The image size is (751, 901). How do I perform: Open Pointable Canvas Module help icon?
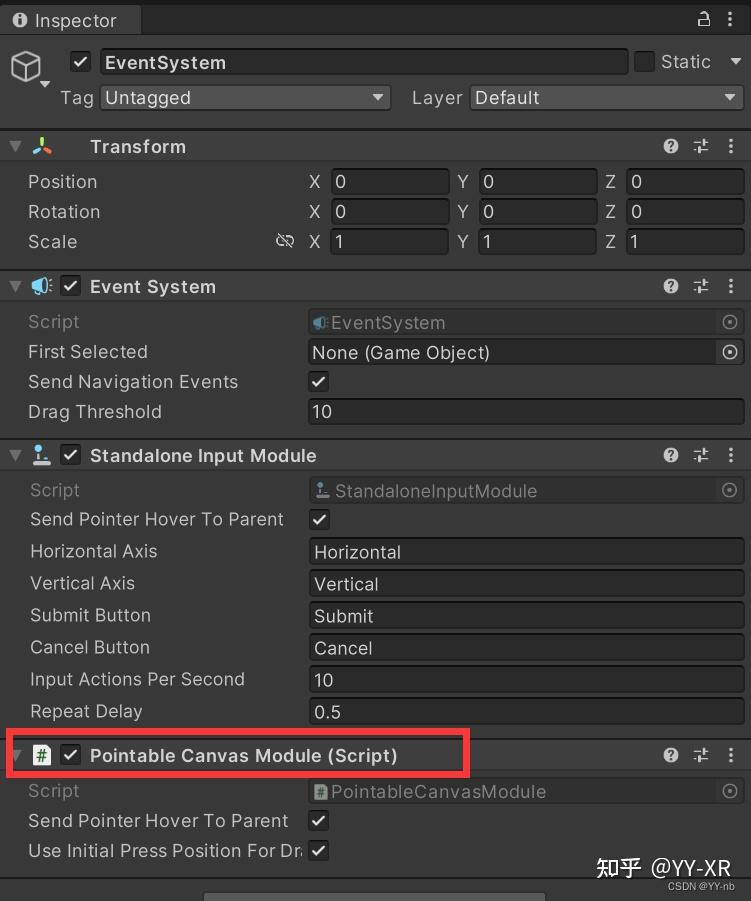(671, 755)
